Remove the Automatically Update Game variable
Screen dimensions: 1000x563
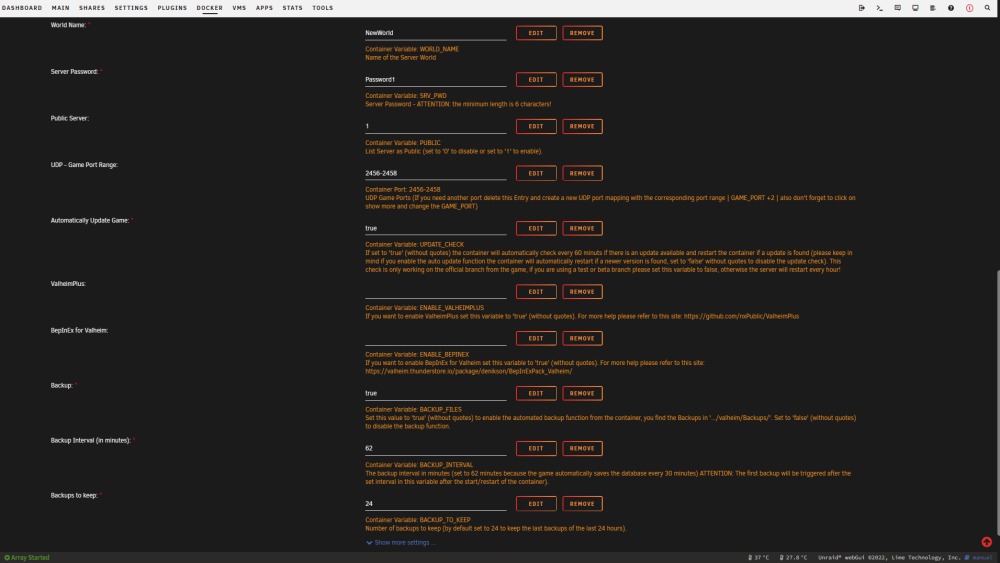tap(582, 228)
